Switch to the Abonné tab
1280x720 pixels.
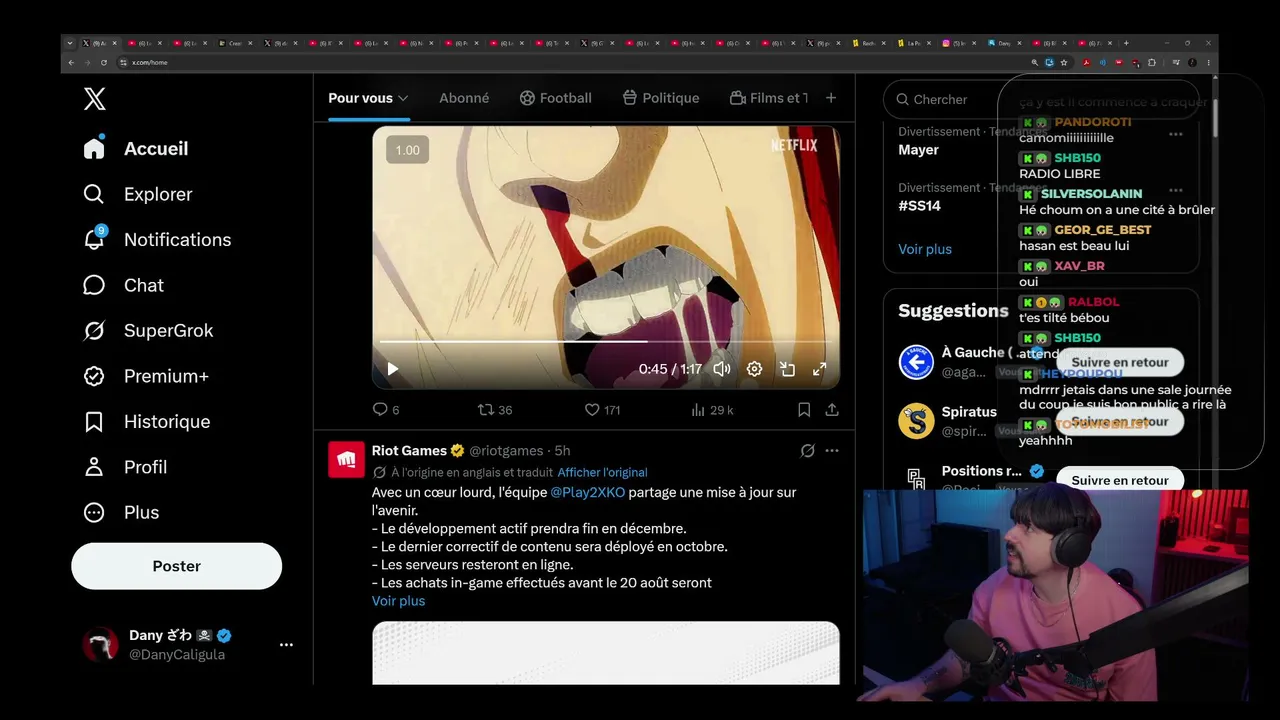click(464, 98)
